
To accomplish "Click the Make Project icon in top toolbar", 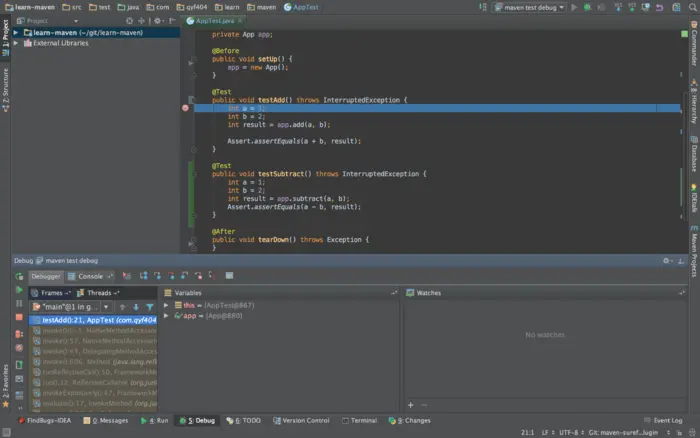I will pos(483,7).
